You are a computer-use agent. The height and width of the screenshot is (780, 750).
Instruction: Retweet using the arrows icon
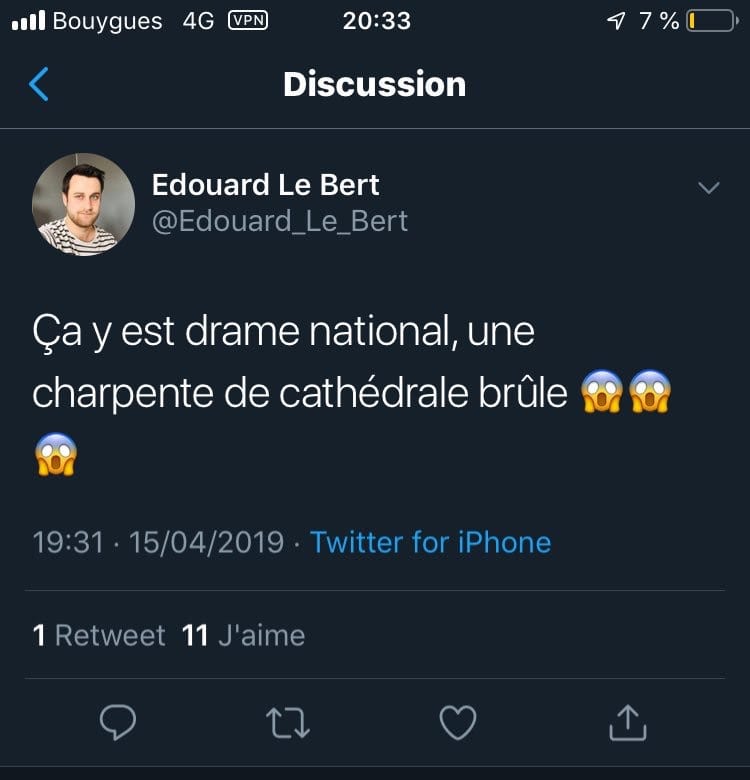289,722
